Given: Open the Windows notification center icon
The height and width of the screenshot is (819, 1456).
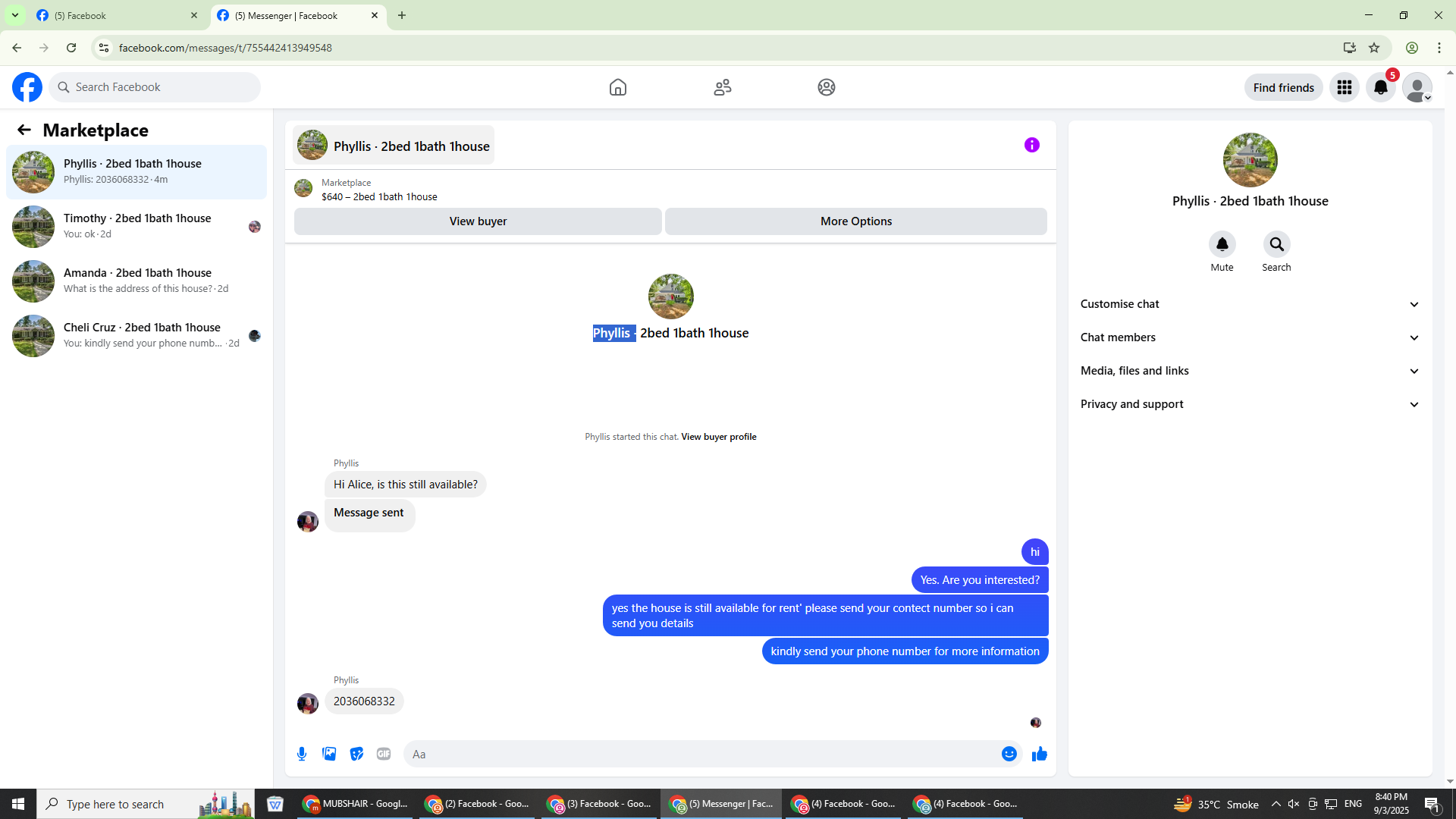Looking at the screenshot, I should pos(1432,804).
